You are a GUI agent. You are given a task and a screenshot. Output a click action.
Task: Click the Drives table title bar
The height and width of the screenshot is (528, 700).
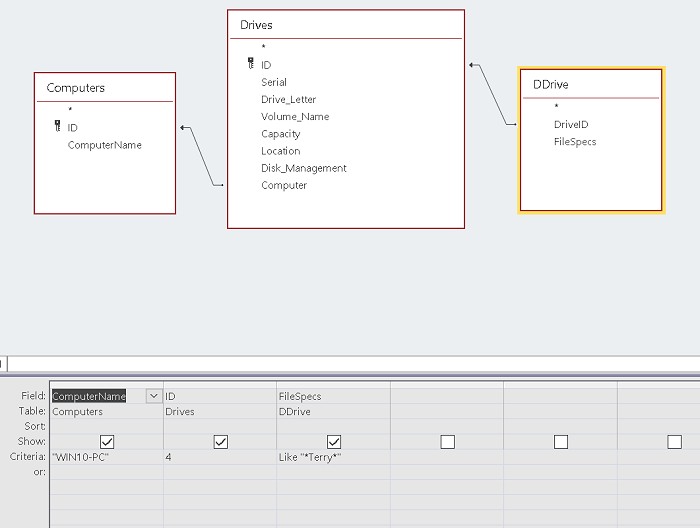tap(346, 24)
